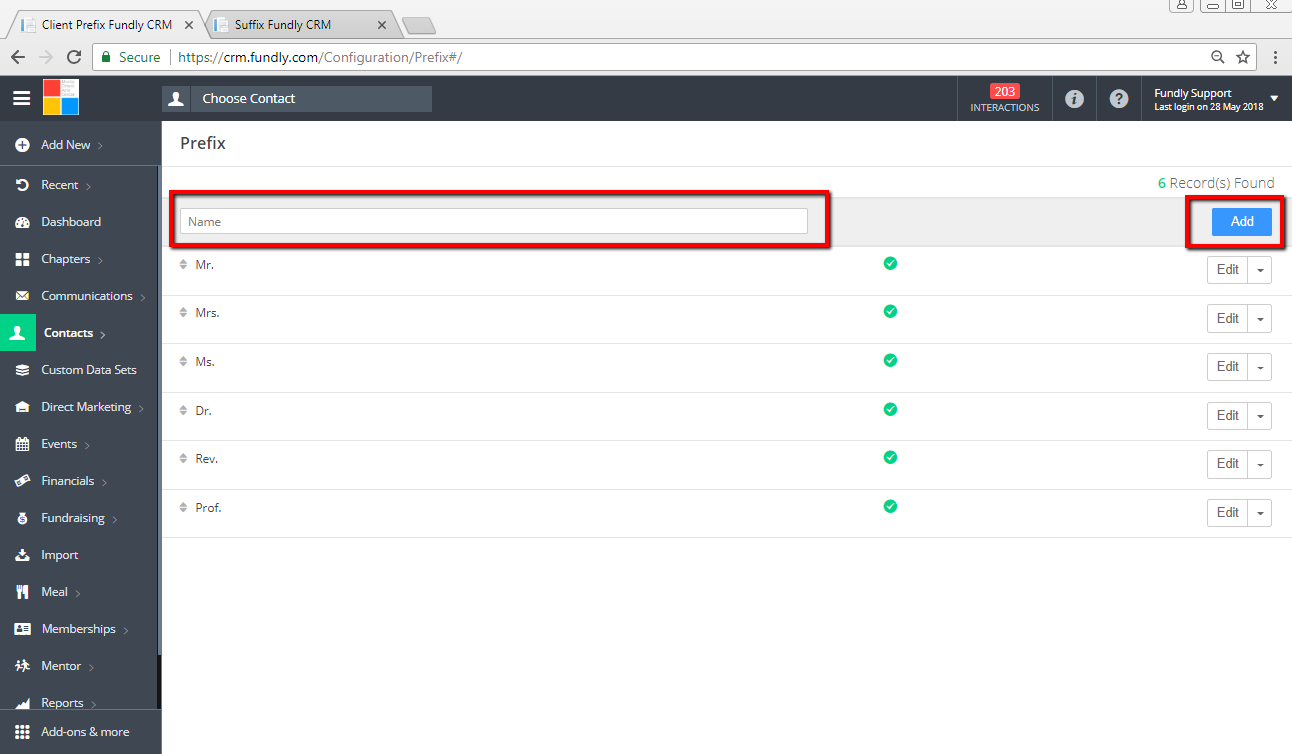The image size is (1292, 754).
Task: Click the Memberships card icon
Action: point(22,629)
